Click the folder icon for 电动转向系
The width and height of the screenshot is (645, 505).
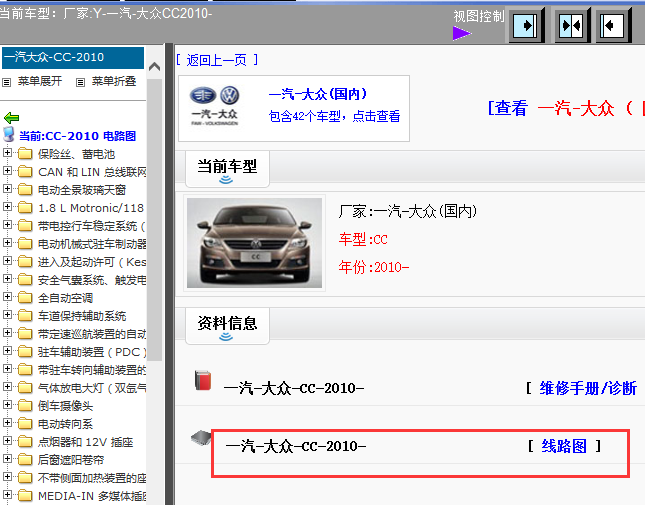25,424
